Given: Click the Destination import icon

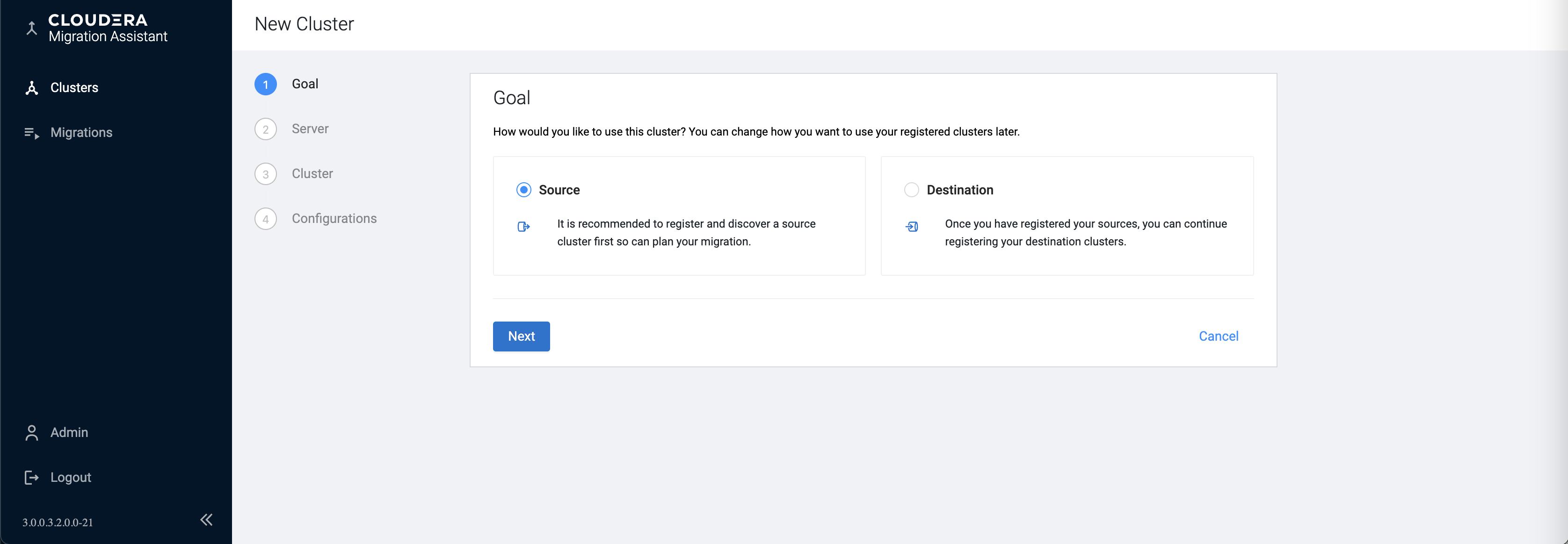Looking at the screenshot, I should click(x=911, y=227).
